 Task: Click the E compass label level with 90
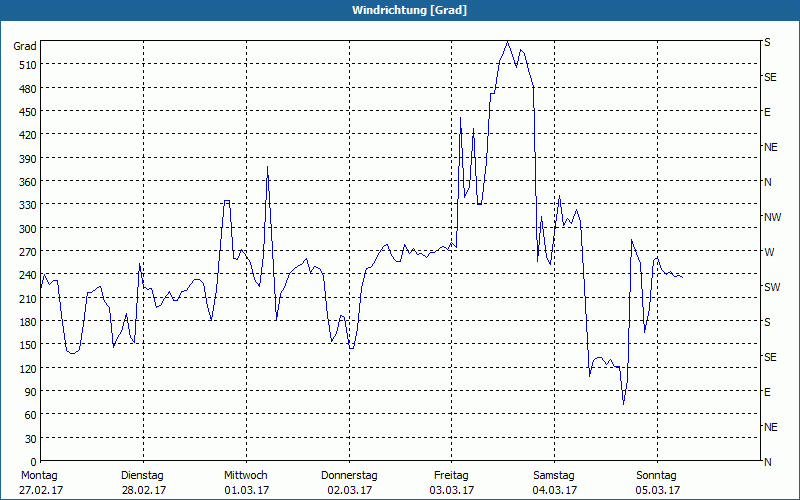click(767, 392)
